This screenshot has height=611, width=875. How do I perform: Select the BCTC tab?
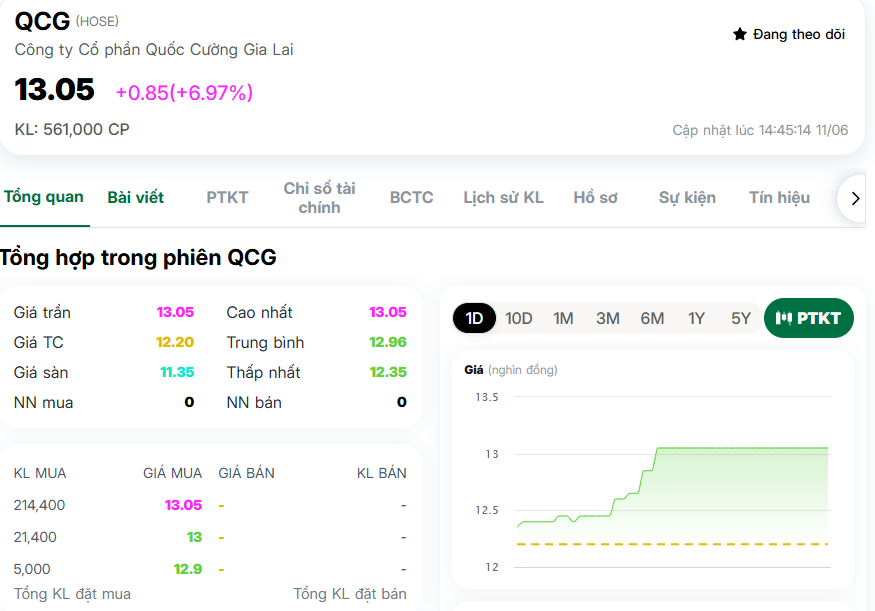coord(411,198)
